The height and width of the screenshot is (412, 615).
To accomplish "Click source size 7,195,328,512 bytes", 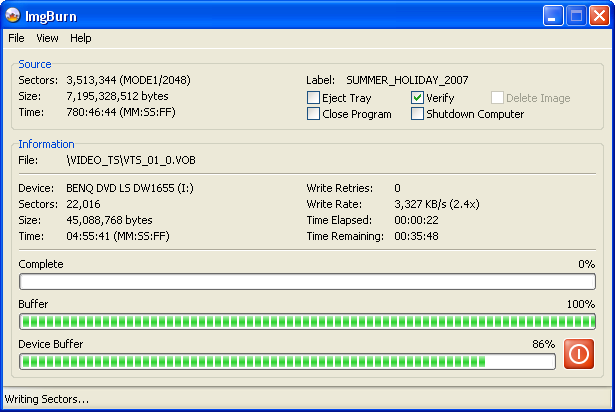I will [117, 96].
